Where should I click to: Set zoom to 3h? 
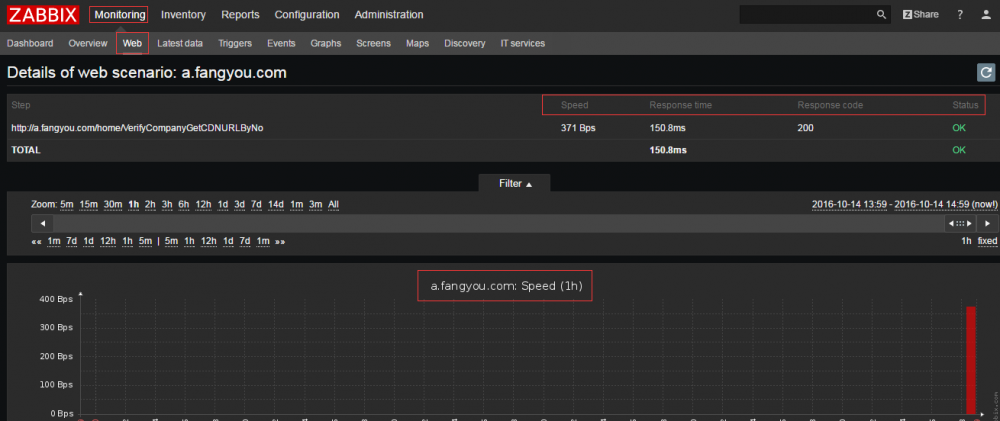coord(167,205)
